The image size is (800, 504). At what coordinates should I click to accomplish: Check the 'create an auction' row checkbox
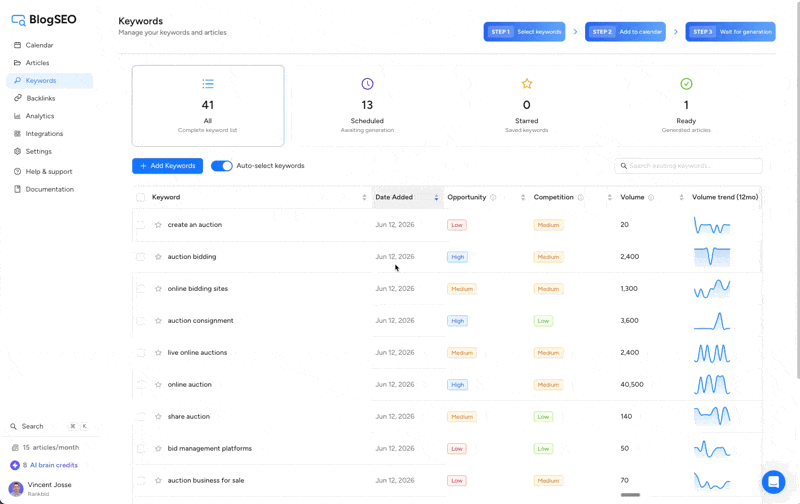(140, 224)
